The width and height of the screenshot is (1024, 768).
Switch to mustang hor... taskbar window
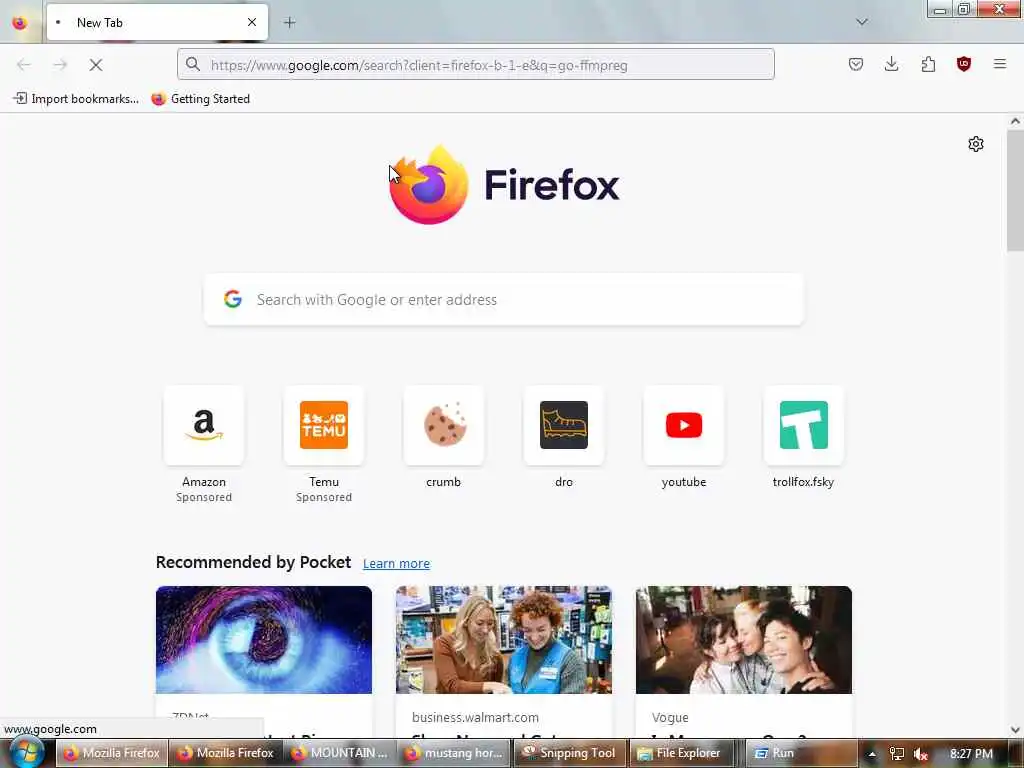tap(455, 753)
